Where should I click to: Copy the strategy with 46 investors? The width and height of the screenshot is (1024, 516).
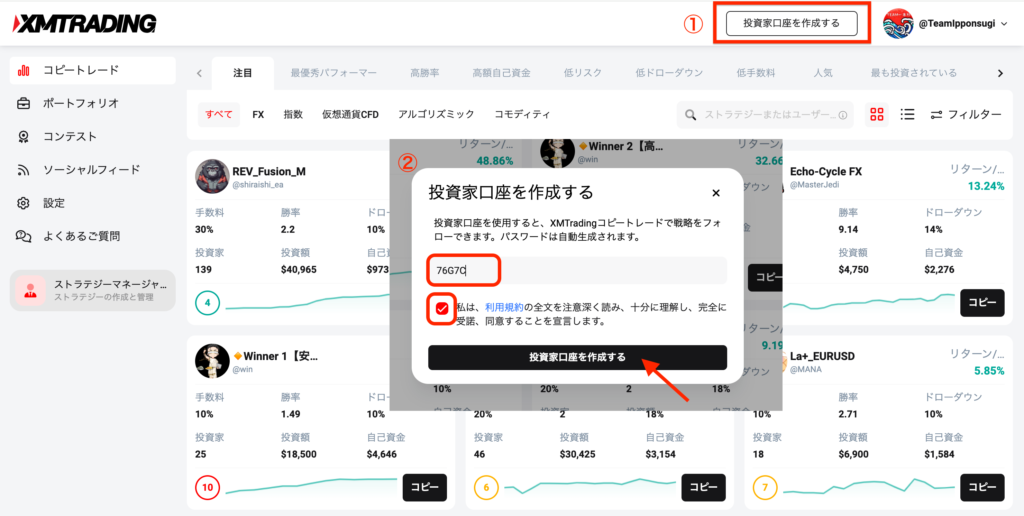click(703, 487)
